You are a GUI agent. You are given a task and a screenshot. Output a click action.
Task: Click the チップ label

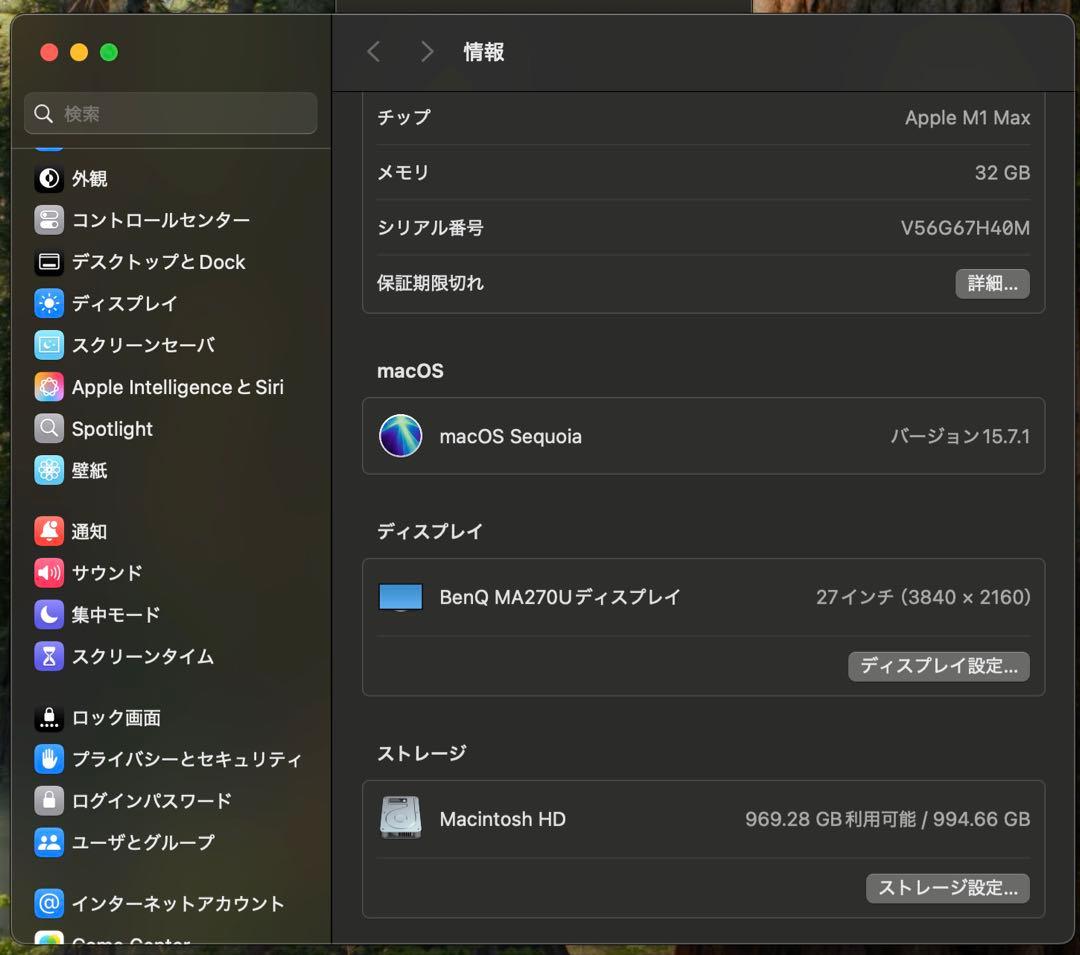pyautogui.click(x=404, y=118)
